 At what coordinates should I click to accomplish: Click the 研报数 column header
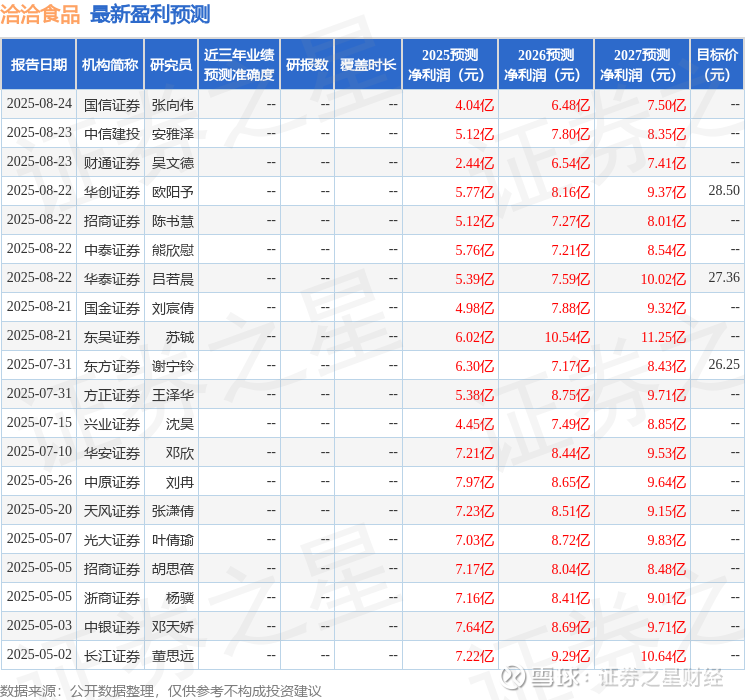[307, 65]
